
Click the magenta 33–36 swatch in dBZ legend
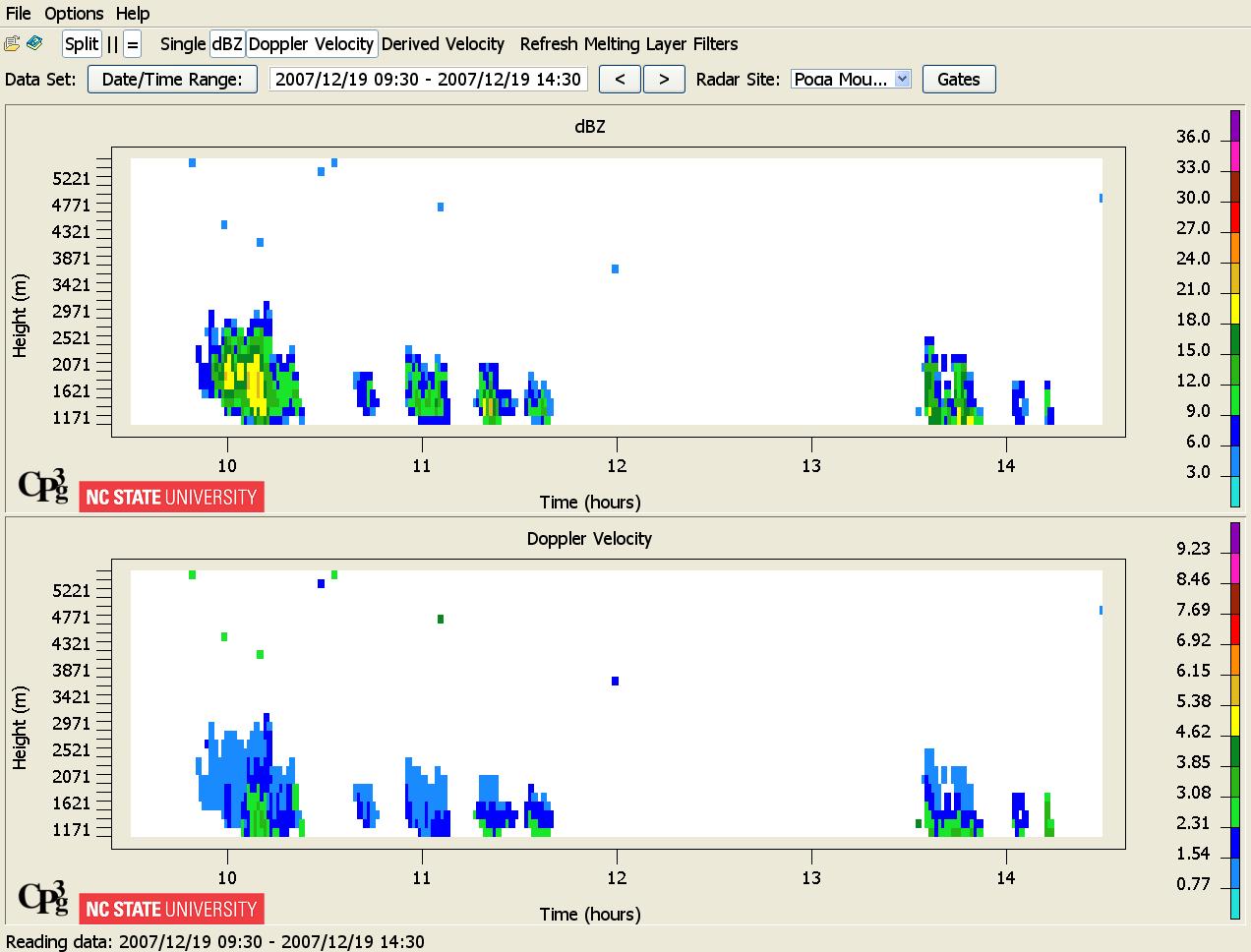click(x=1235, y=155)
